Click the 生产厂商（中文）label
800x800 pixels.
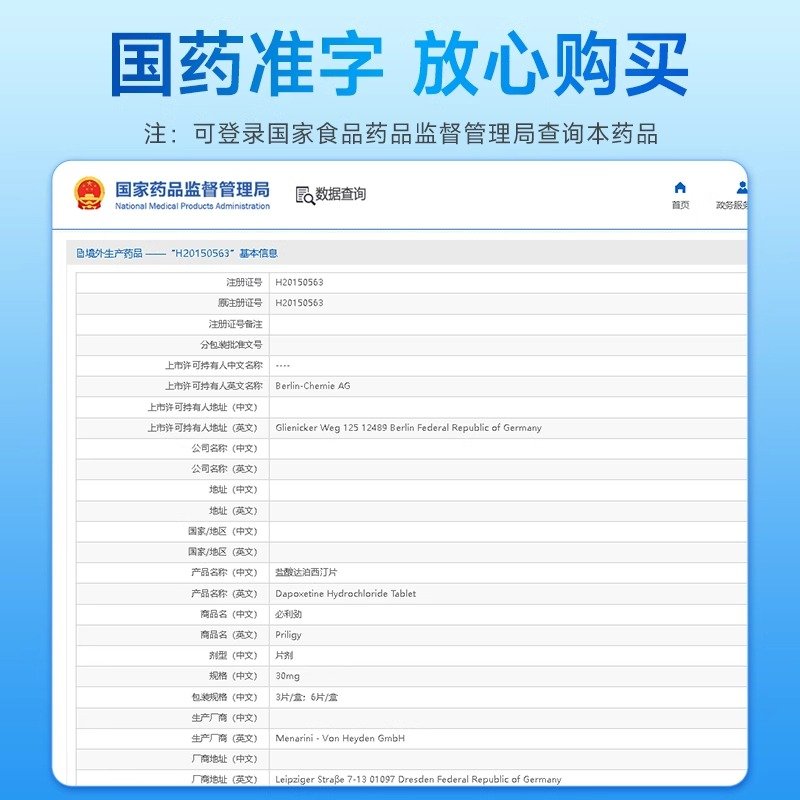pos(224,718)
